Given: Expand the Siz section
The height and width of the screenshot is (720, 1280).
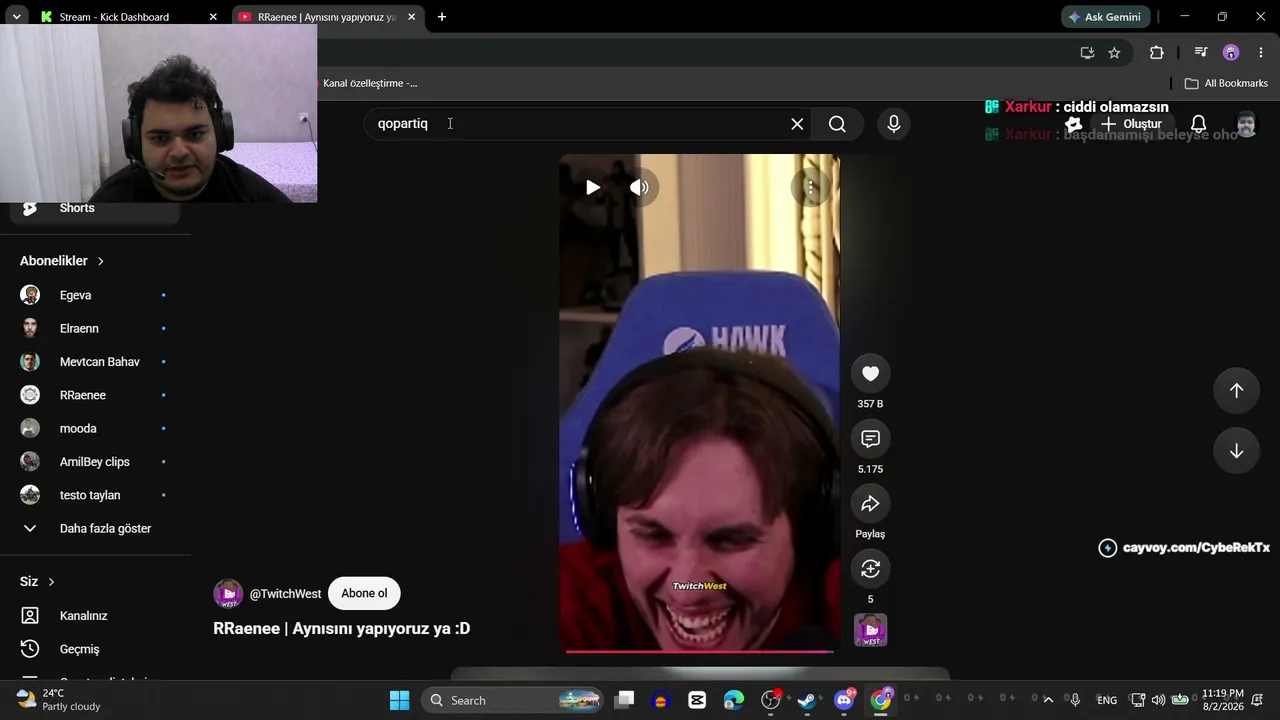Looking at the screenshot, I should (38, 582).
